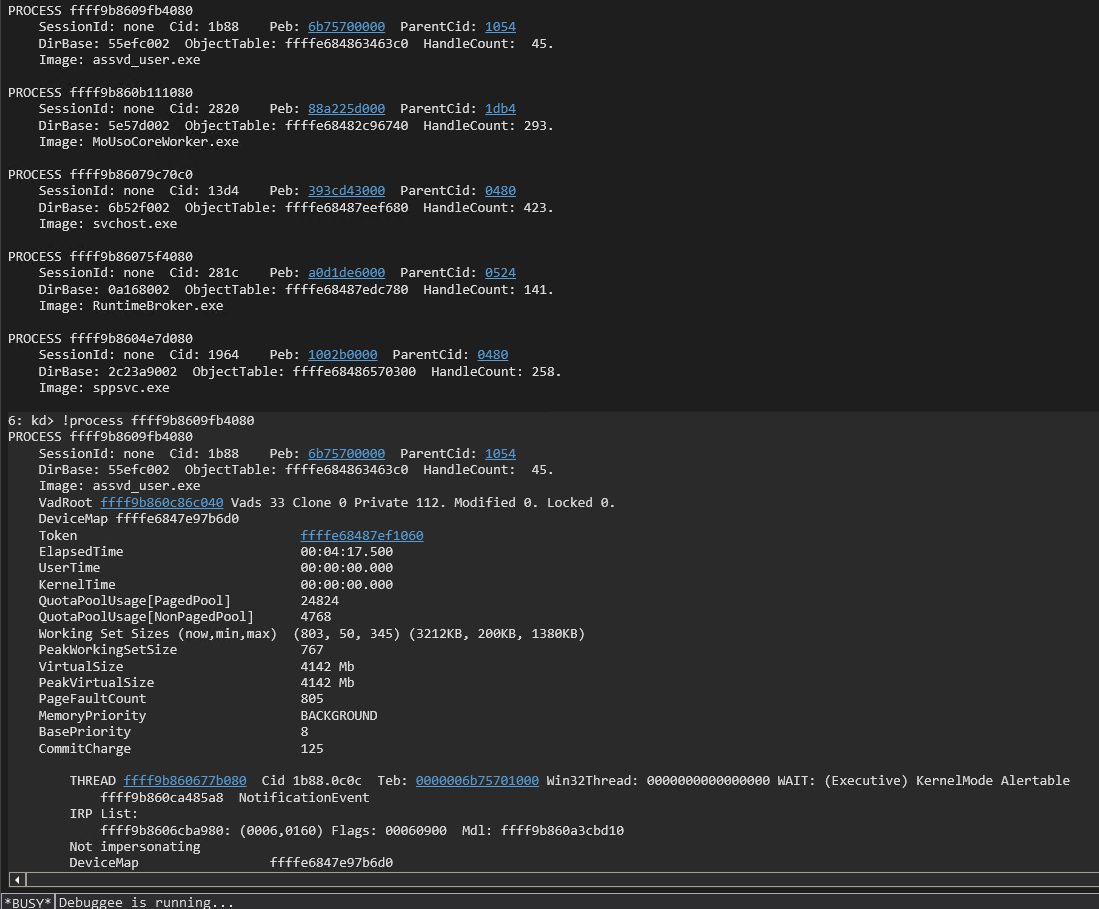Open THREAD ffff9b860677b080 link
The width and height of the screenshot is (1099, 909).
click(x=185, y=781)
